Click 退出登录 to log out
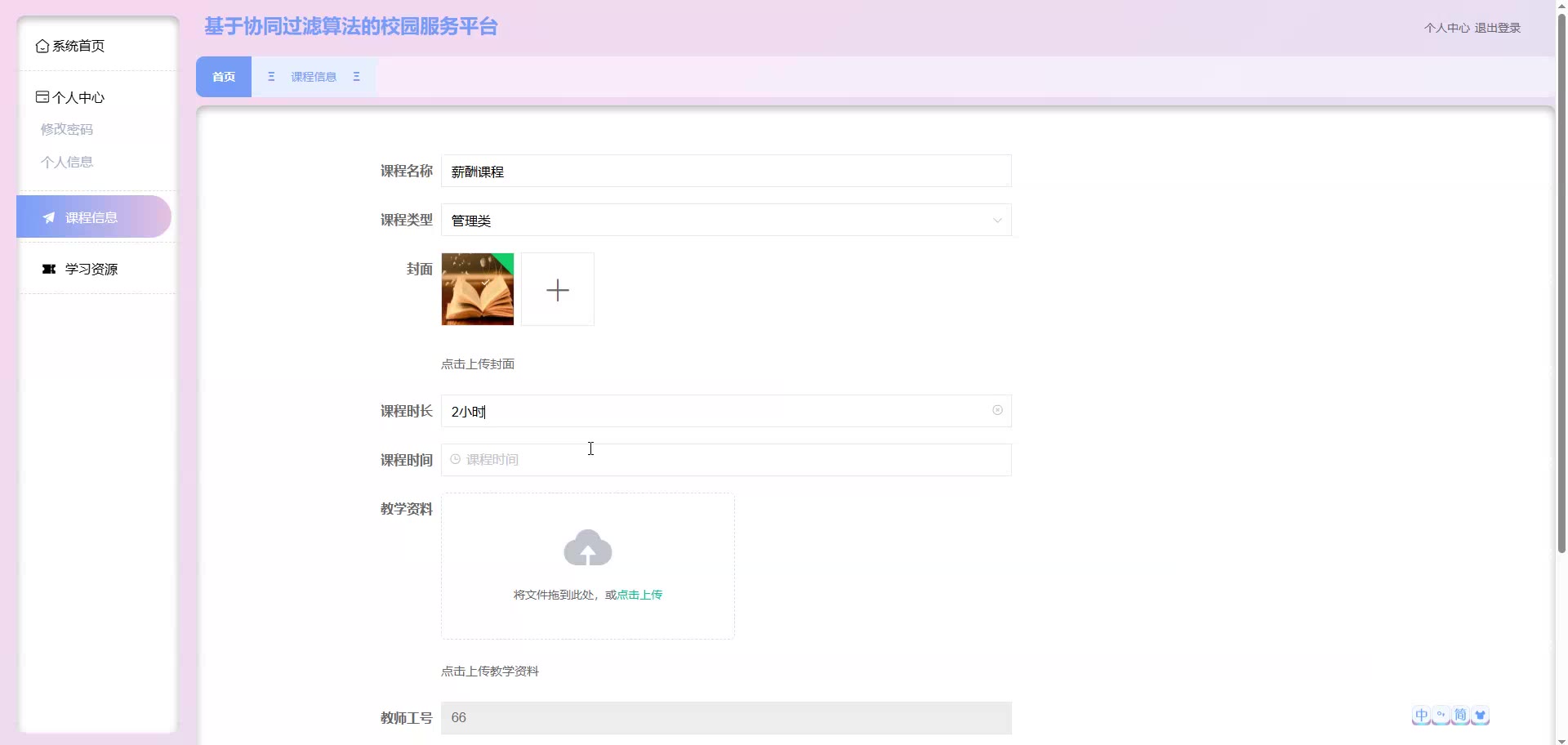1568x745 pixels. click(x=1498, y=28)
